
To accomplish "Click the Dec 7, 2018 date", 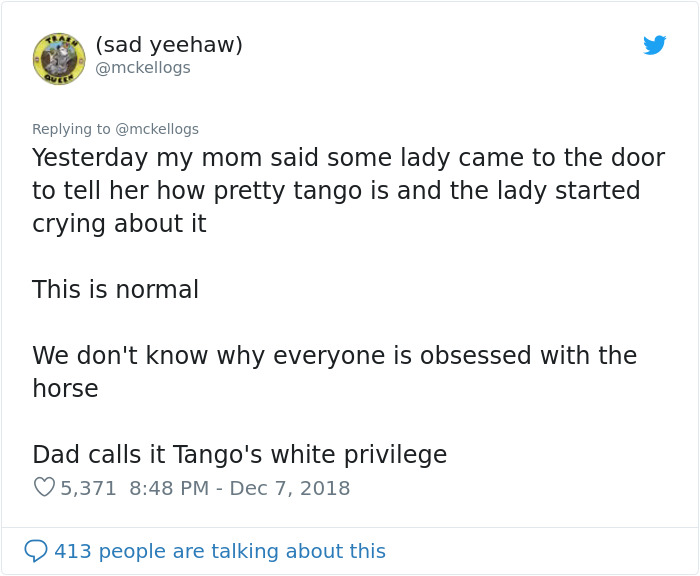I will tap(290, 488).
